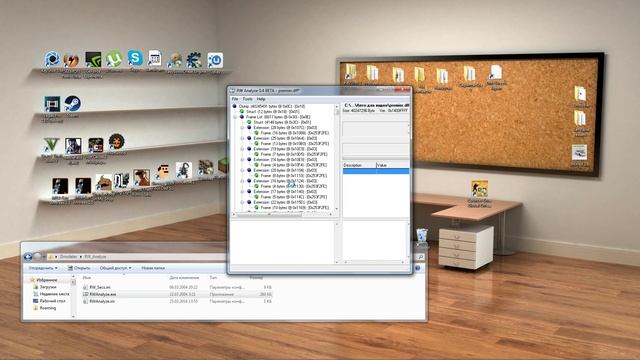Select the Daemon Tools lightning icon

[71, 61]
